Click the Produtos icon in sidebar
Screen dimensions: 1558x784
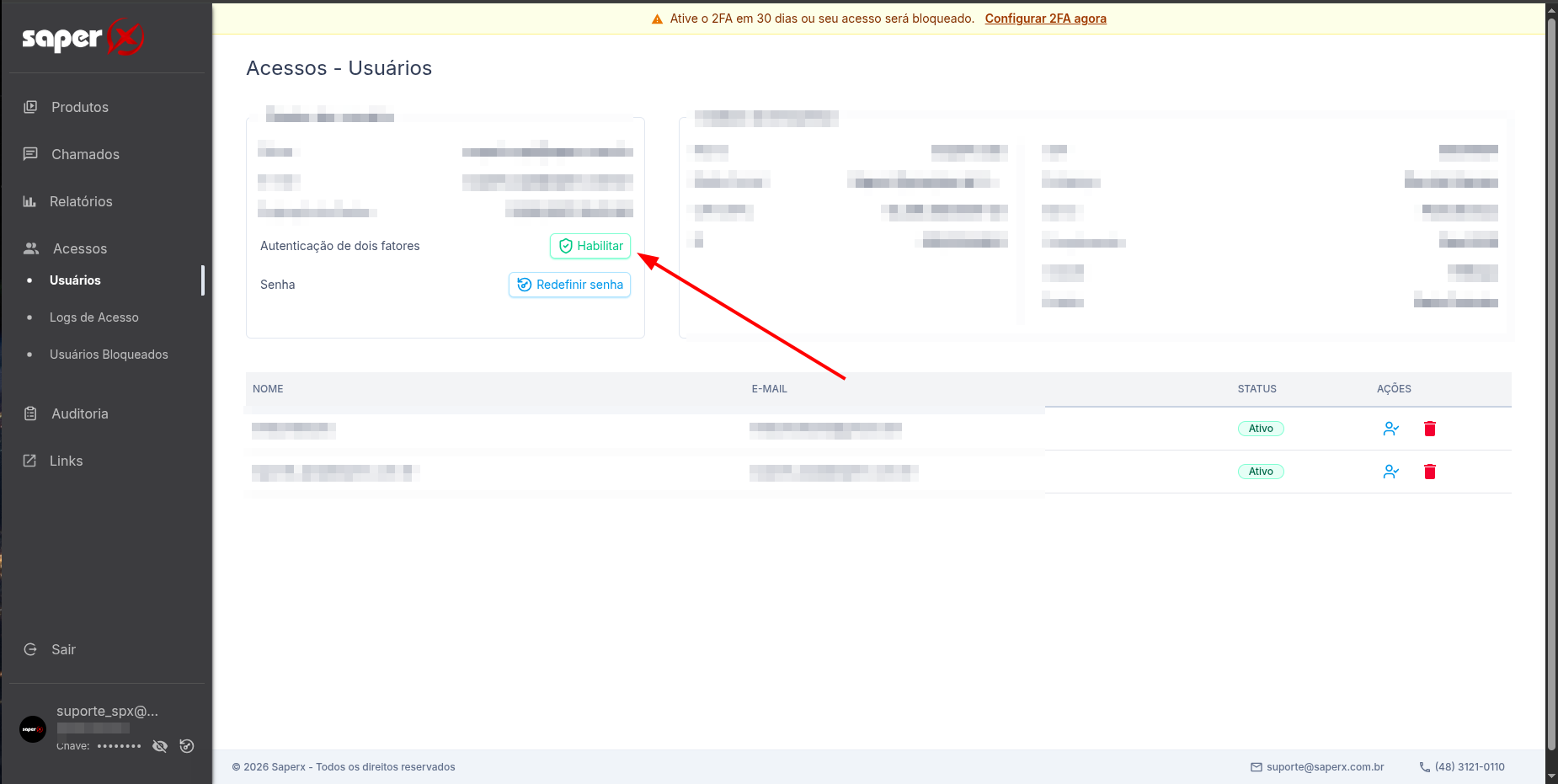30,107
